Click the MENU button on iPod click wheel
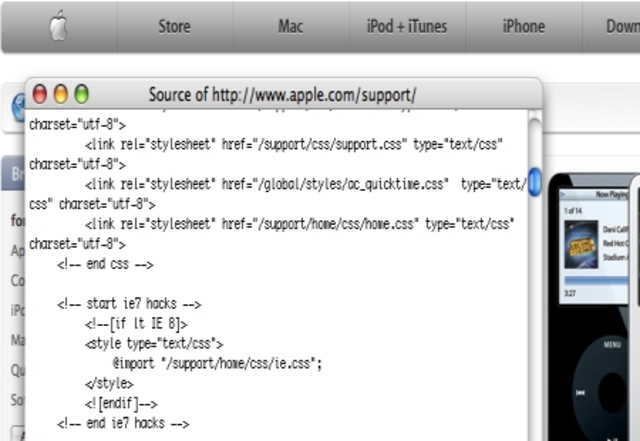 coord(612,345)
